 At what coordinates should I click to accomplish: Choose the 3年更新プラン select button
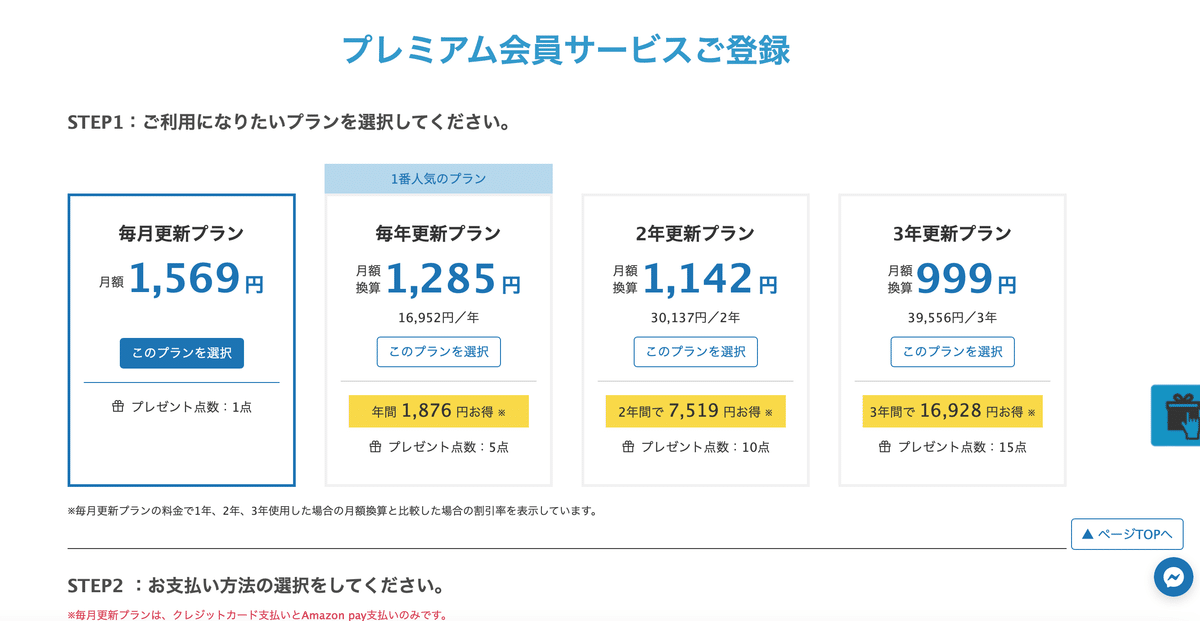(953, 352)
